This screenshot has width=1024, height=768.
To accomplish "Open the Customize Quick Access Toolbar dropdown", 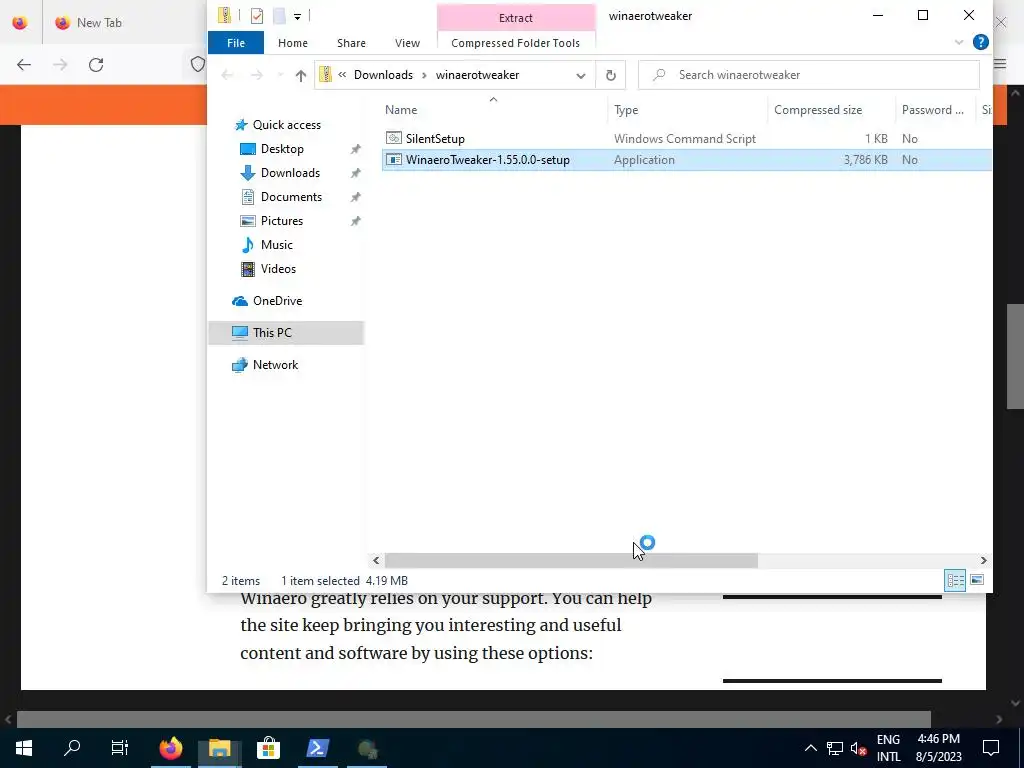I will pyautogui.click(x=297, y=16).
